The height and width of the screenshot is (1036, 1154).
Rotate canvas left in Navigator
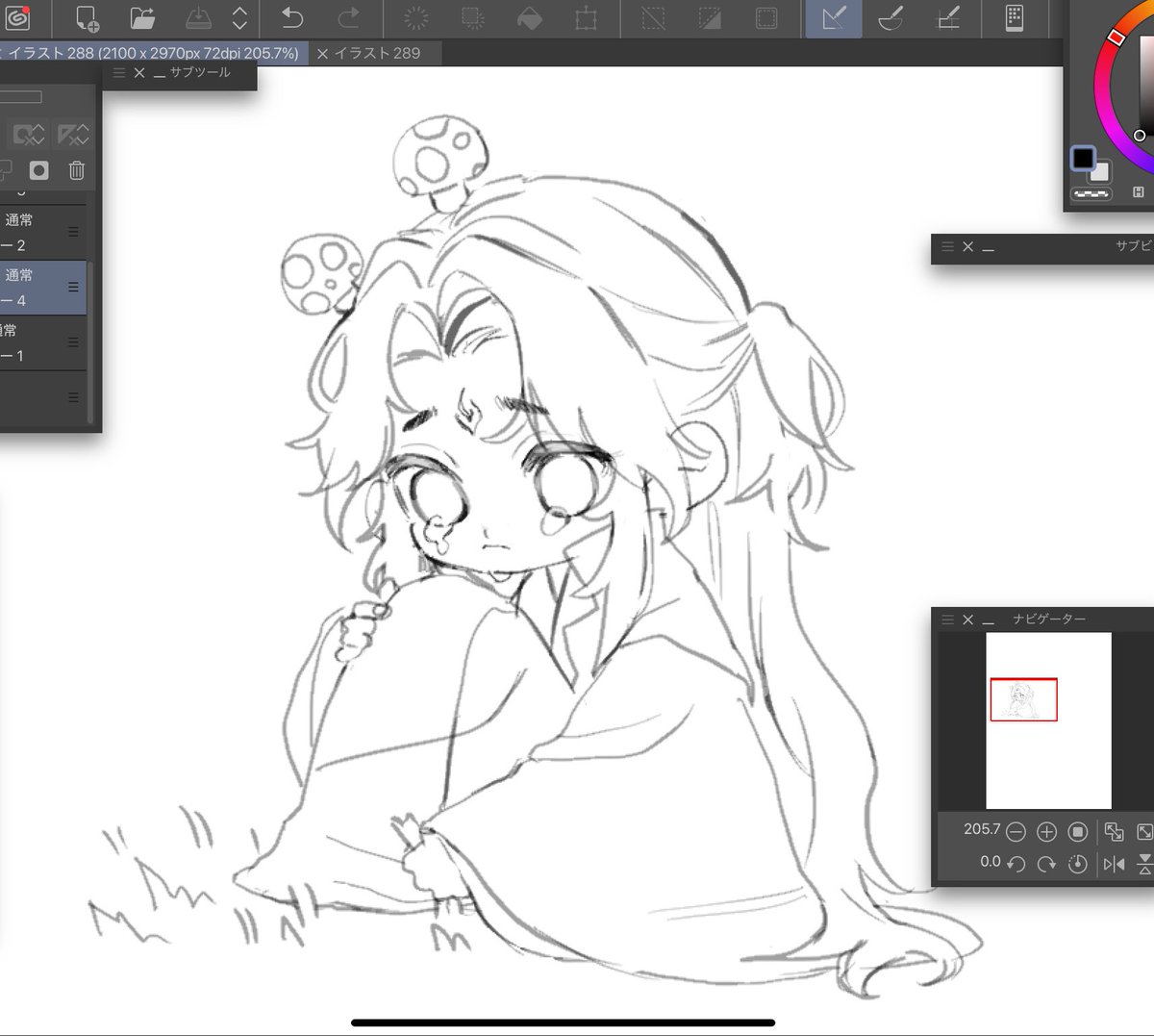[1016, 864]
